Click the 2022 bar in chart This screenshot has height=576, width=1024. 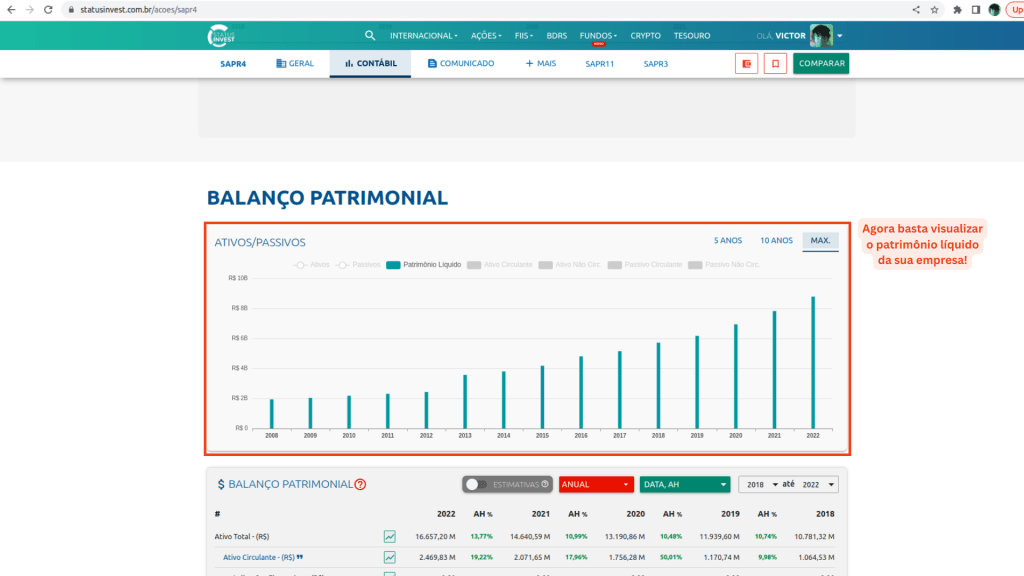813,361
